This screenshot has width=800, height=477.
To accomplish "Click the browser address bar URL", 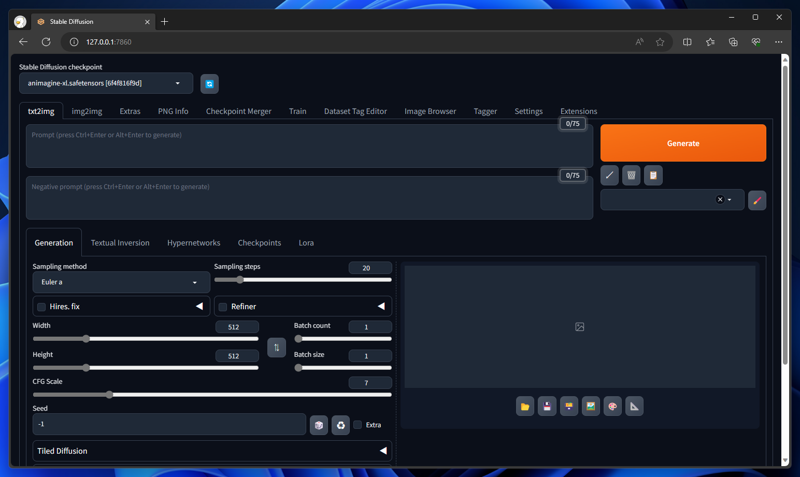I will [109, 42].
